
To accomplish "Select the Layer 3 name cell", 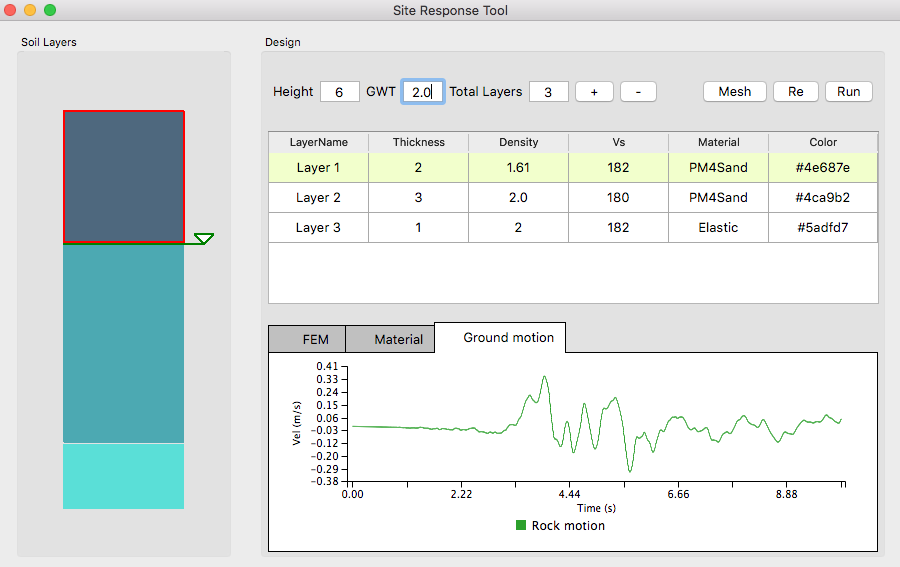I will (319, 227).
